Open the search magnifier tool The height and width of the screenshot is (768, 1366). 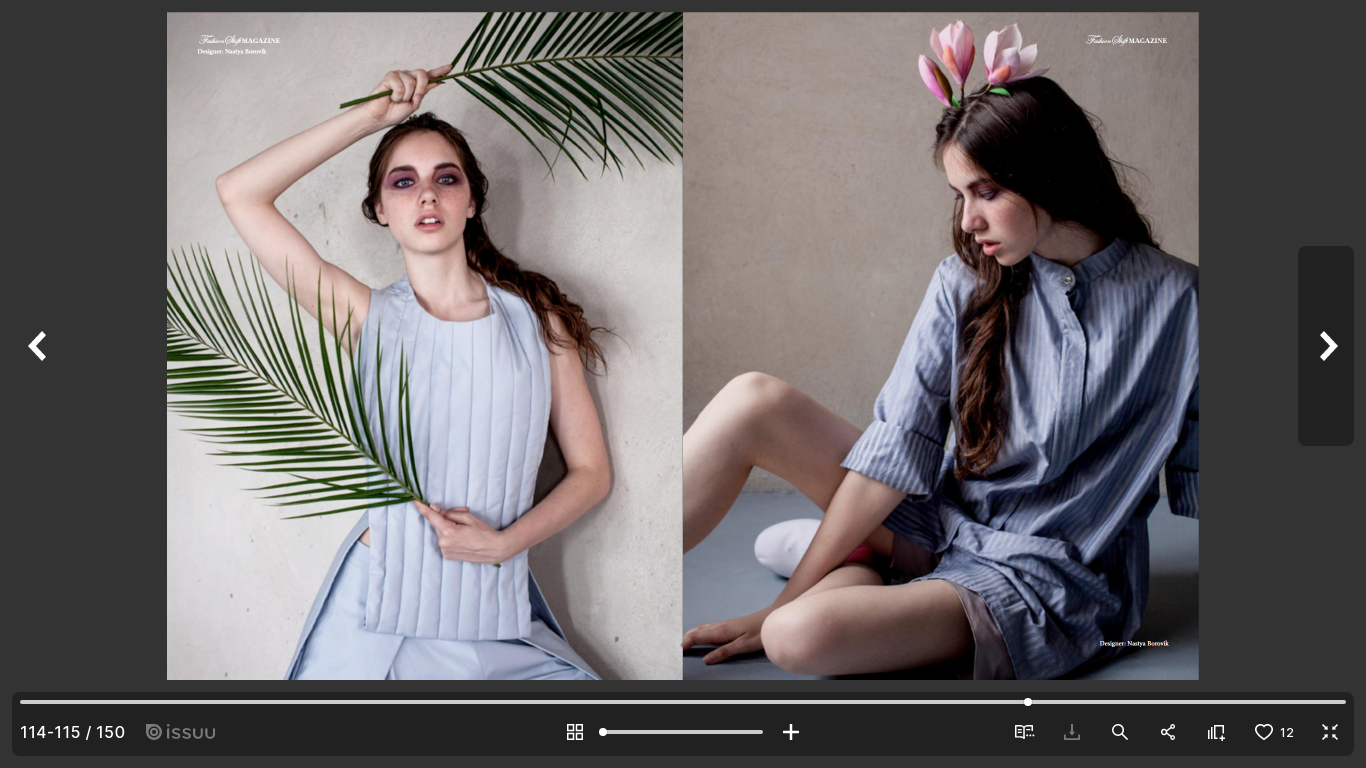coord(1120,732)
